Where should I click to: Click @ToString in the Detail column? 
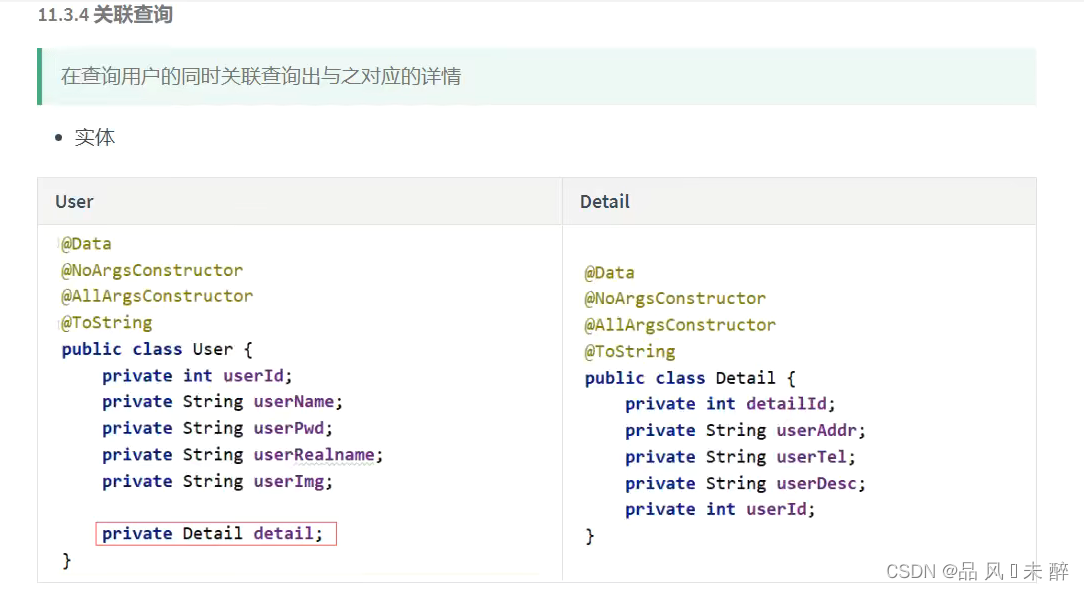(x=630, y=351)
